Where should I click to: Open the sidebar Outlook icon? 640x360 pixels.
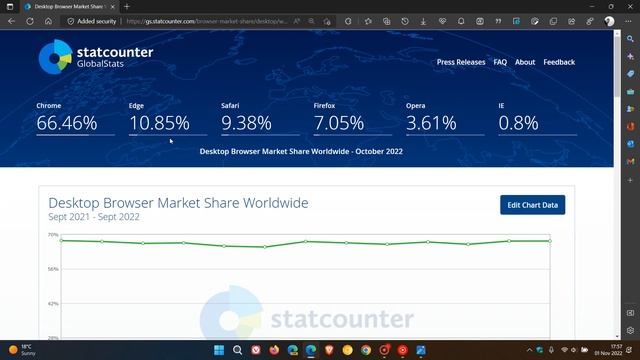coord(631,144)
